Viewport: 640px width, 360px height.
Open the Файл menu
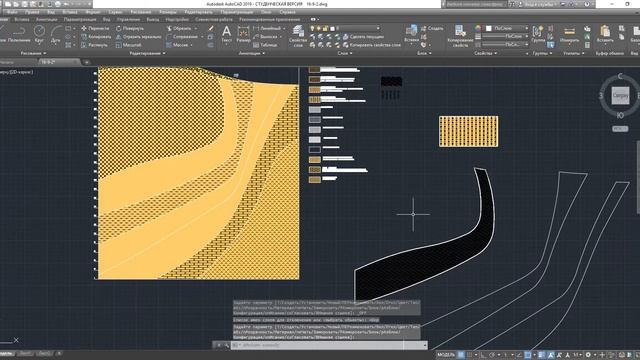(11, 12)
